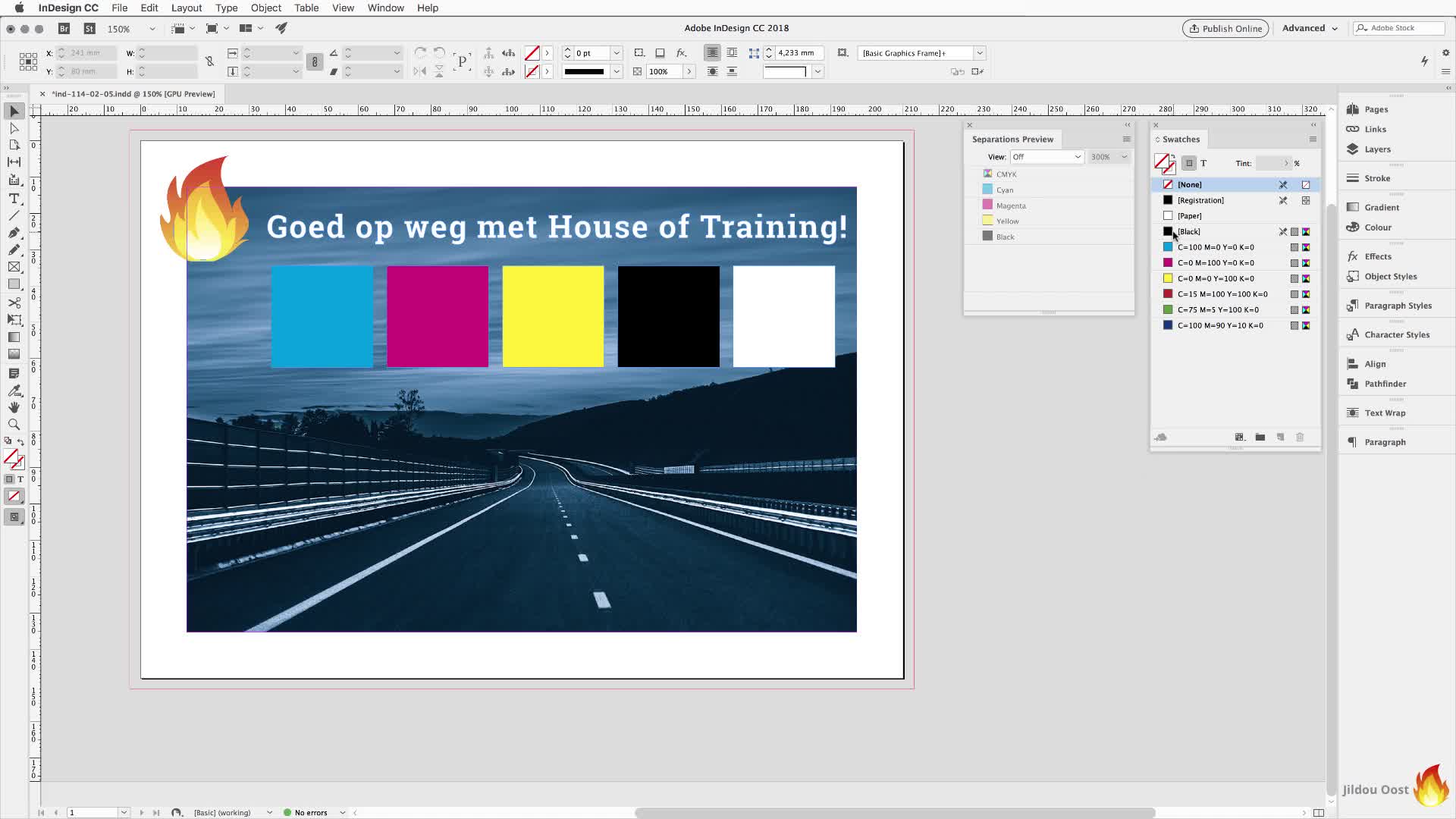The width and height of the screenshot is (1456, 819).
Task: Select the Hand tool
Action: pyautogui.click(x=14, y=407)
